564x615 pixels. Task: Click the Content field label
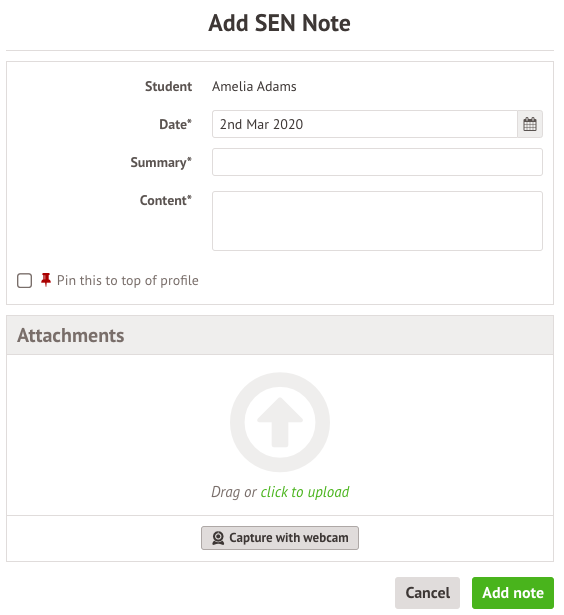coord(166,200)
